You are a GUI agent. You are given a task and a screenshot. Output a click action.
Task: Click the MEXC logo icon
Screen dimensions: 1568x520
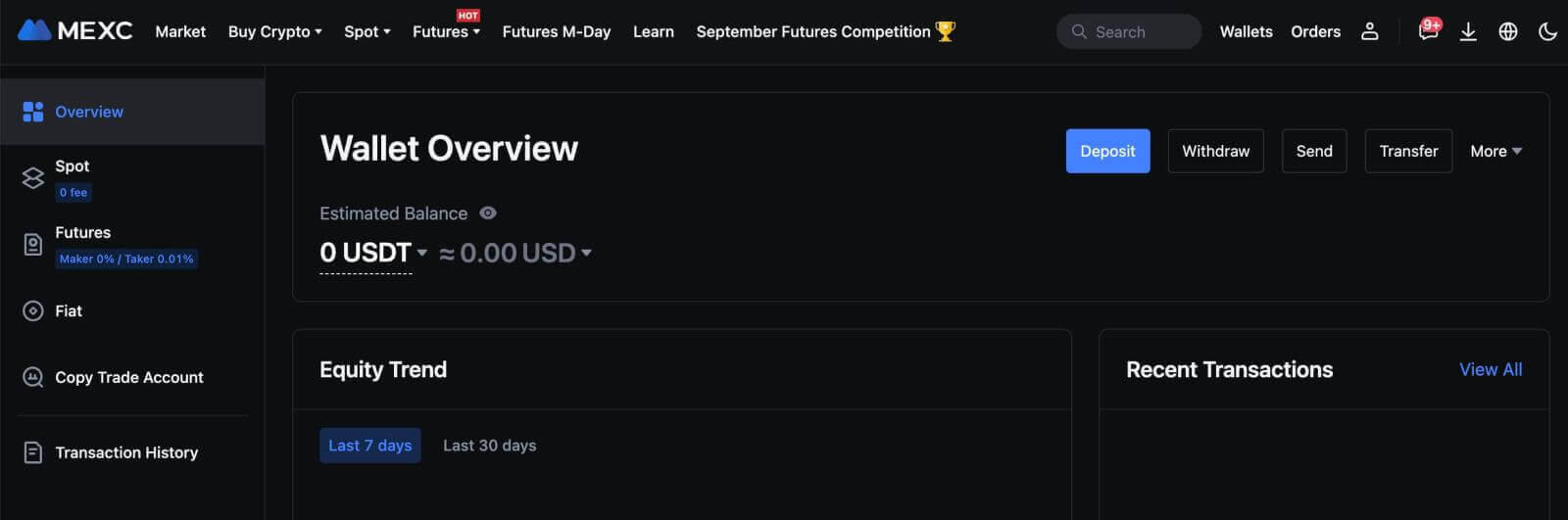coord(34,30)
